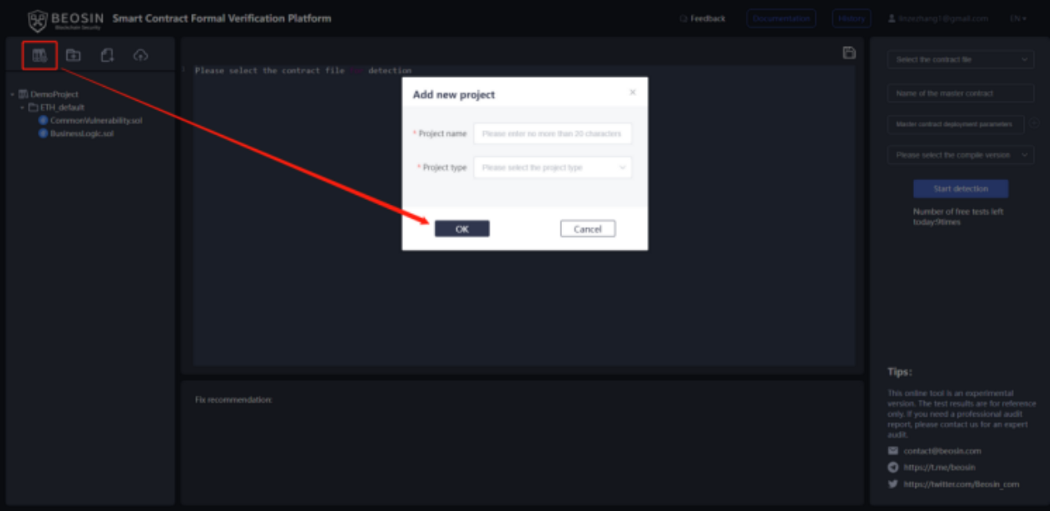1050x511 pixels.
Task: Click the new file icon
Action: (x=107, y=55)
